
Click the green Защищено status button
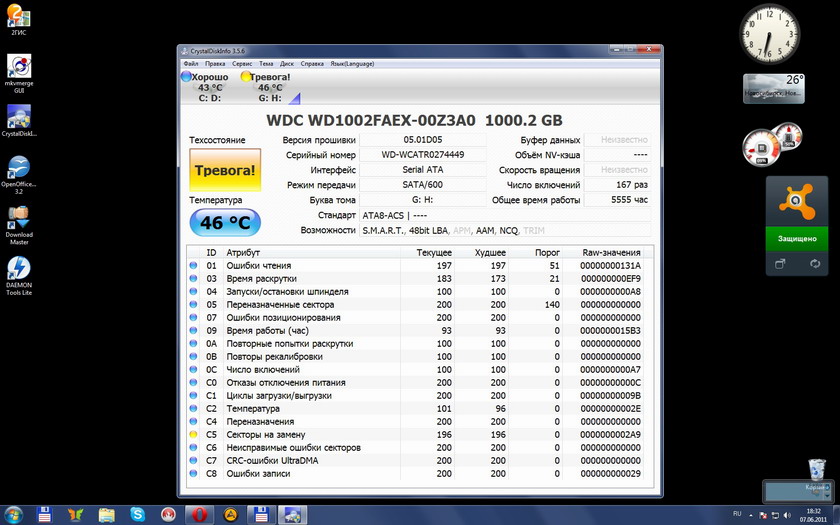point(797,238)
